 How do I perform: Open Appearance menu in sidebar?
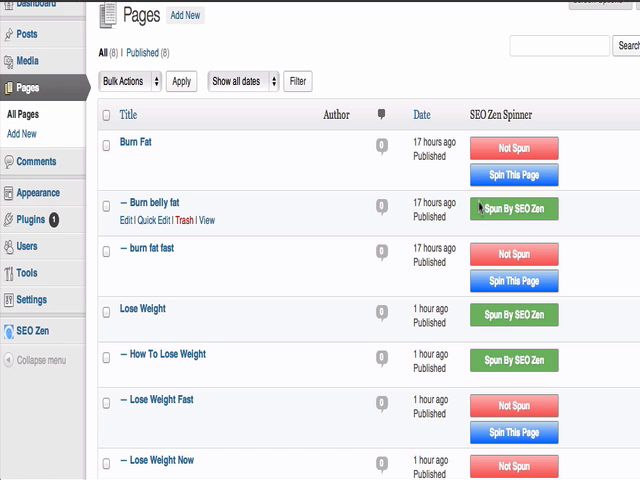tap(38, 193)
